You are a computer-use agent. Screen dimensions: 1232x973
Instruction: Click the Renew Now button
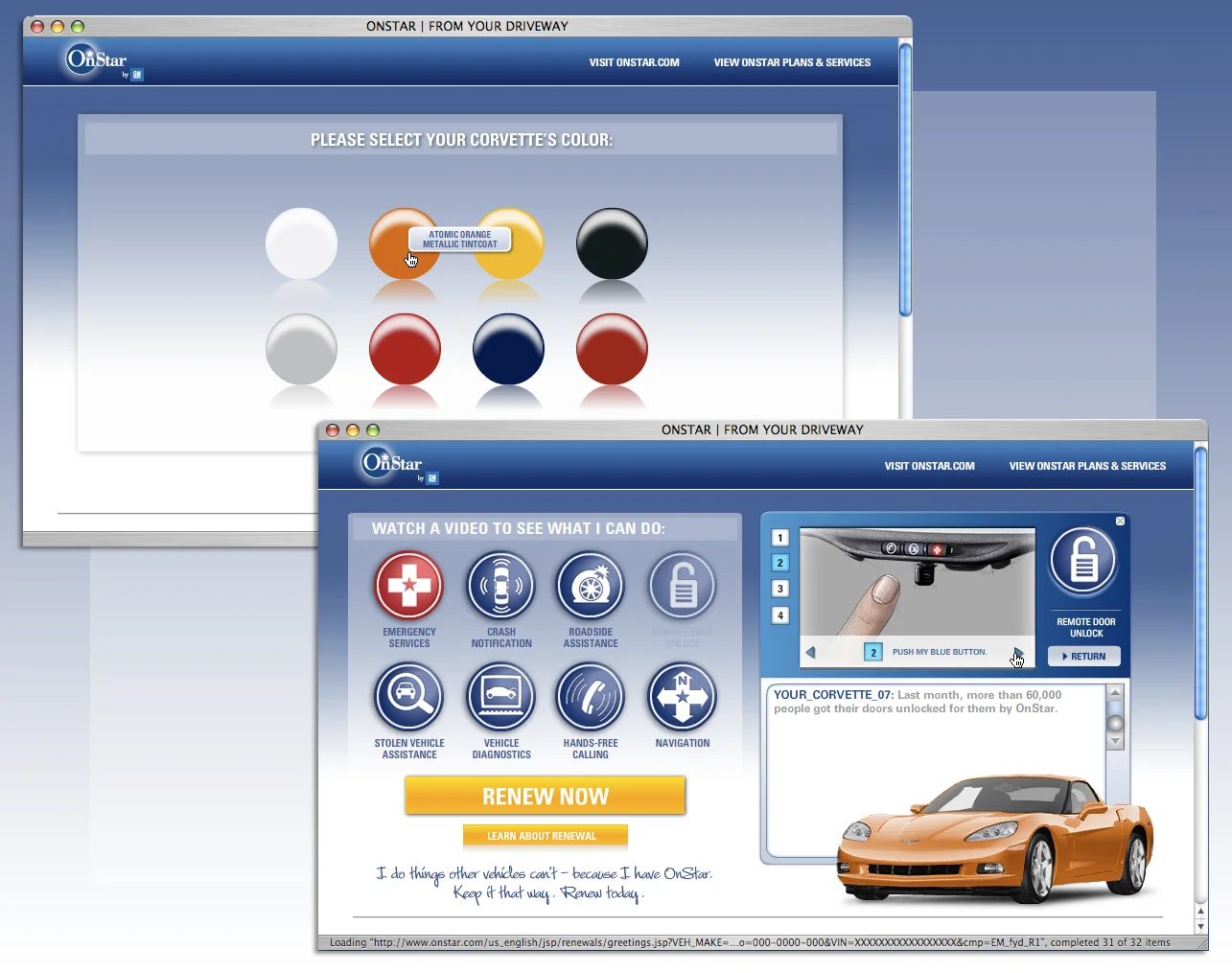point(546,796)
